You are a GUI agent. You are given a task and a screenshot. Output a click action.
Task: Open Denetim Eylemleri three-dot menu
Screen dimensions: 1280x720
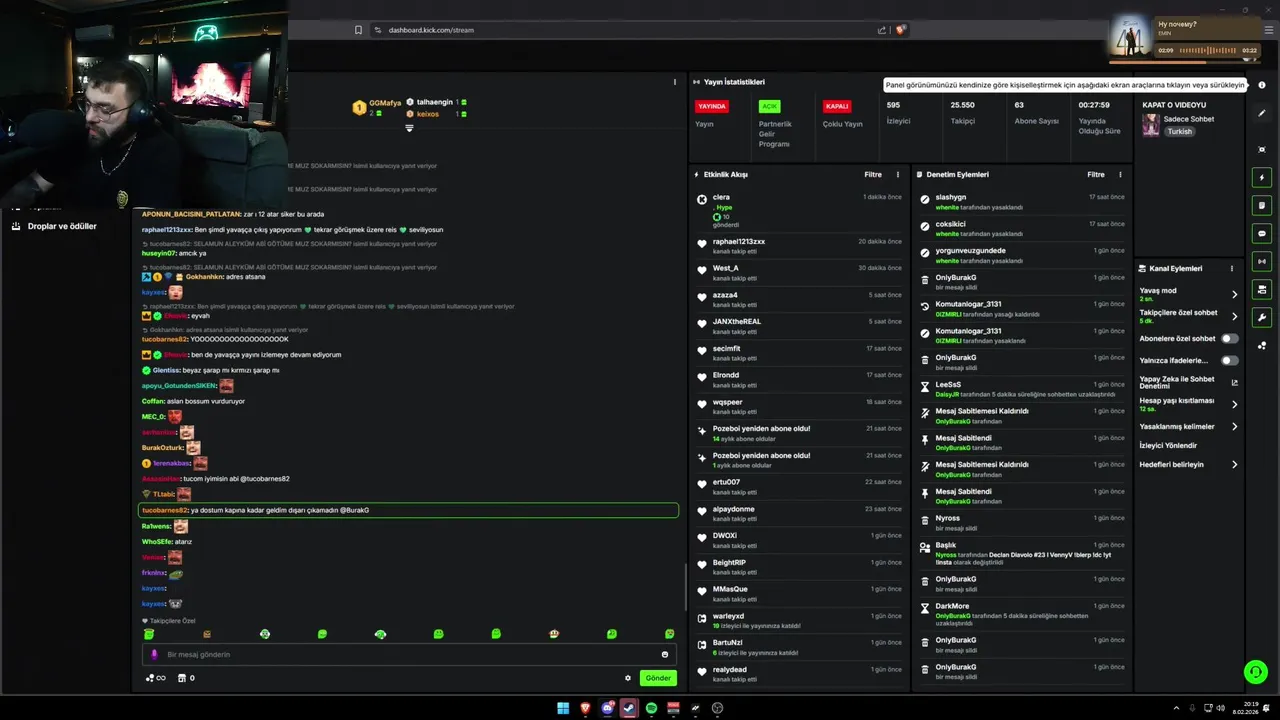click(1120, 174)
